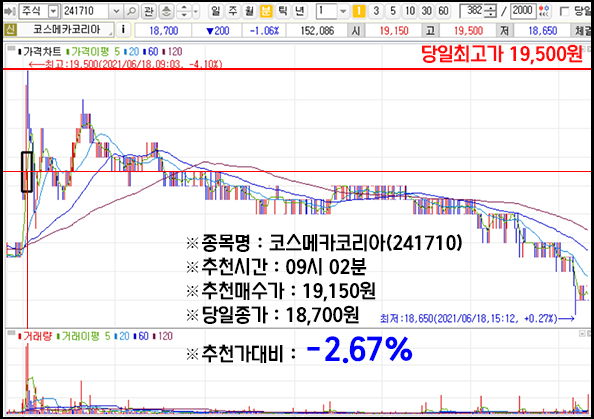Image resolution: width=594 pixels, height=419 pixels.
Task: Click the open price 19,150 in quote bar
Action: click(394, 30)
